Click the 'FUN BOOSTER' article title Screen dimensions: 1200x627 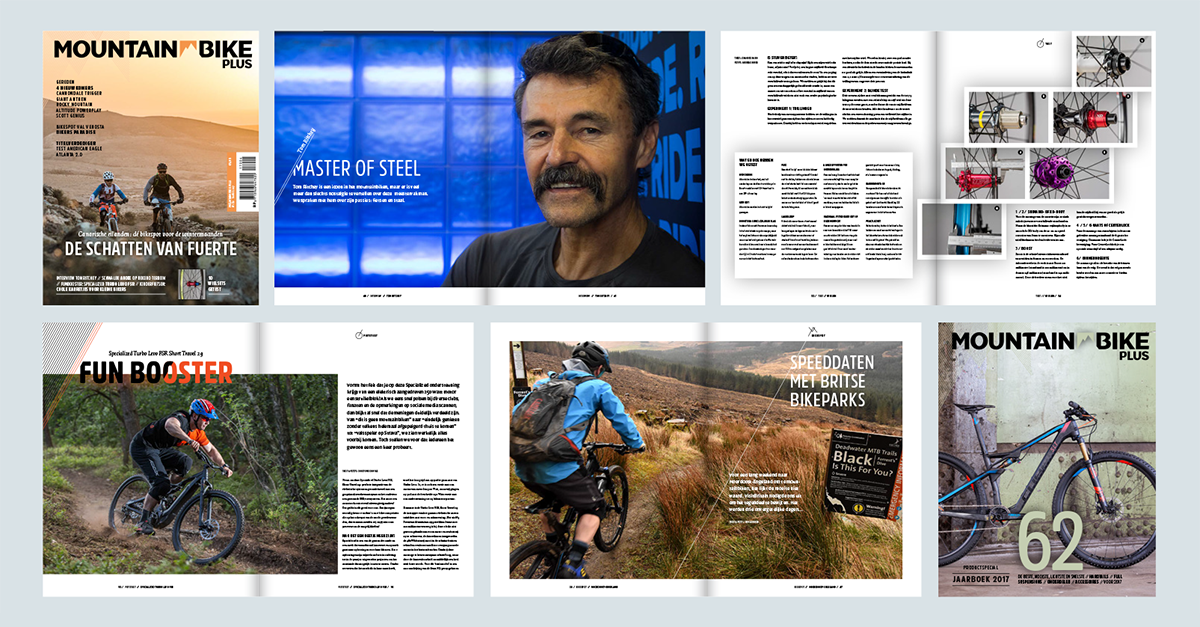157,374
